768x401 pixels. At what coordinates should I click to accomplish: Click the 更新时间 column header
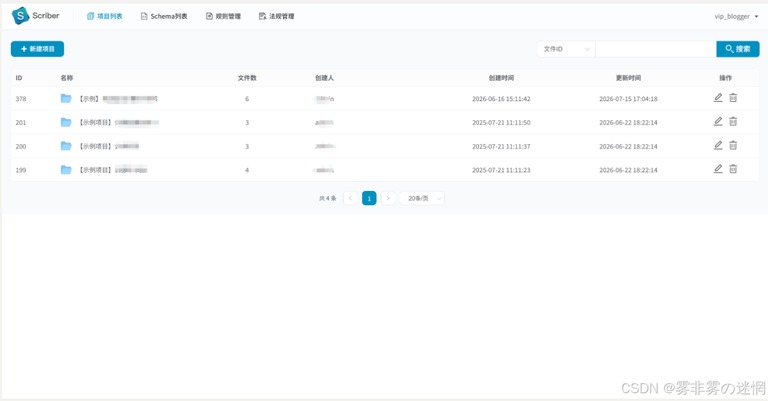click(628, 78)
